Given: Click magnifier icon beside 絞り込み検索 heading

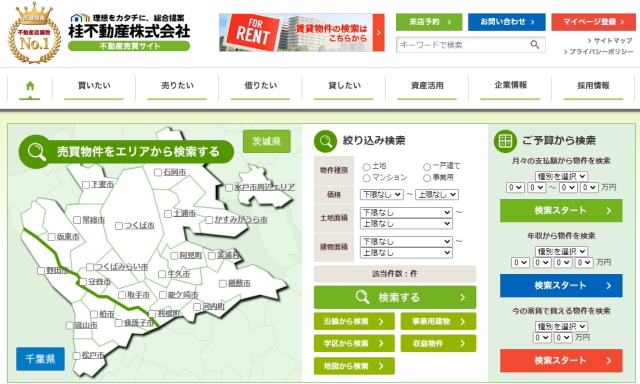Looking at the screenshot, I should 325,141.
